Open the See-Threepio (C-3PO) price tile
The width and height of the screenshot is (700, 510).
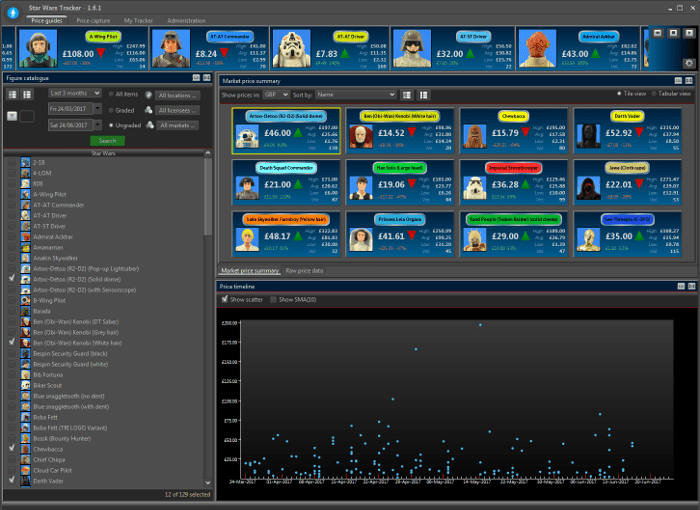[627, 234]
